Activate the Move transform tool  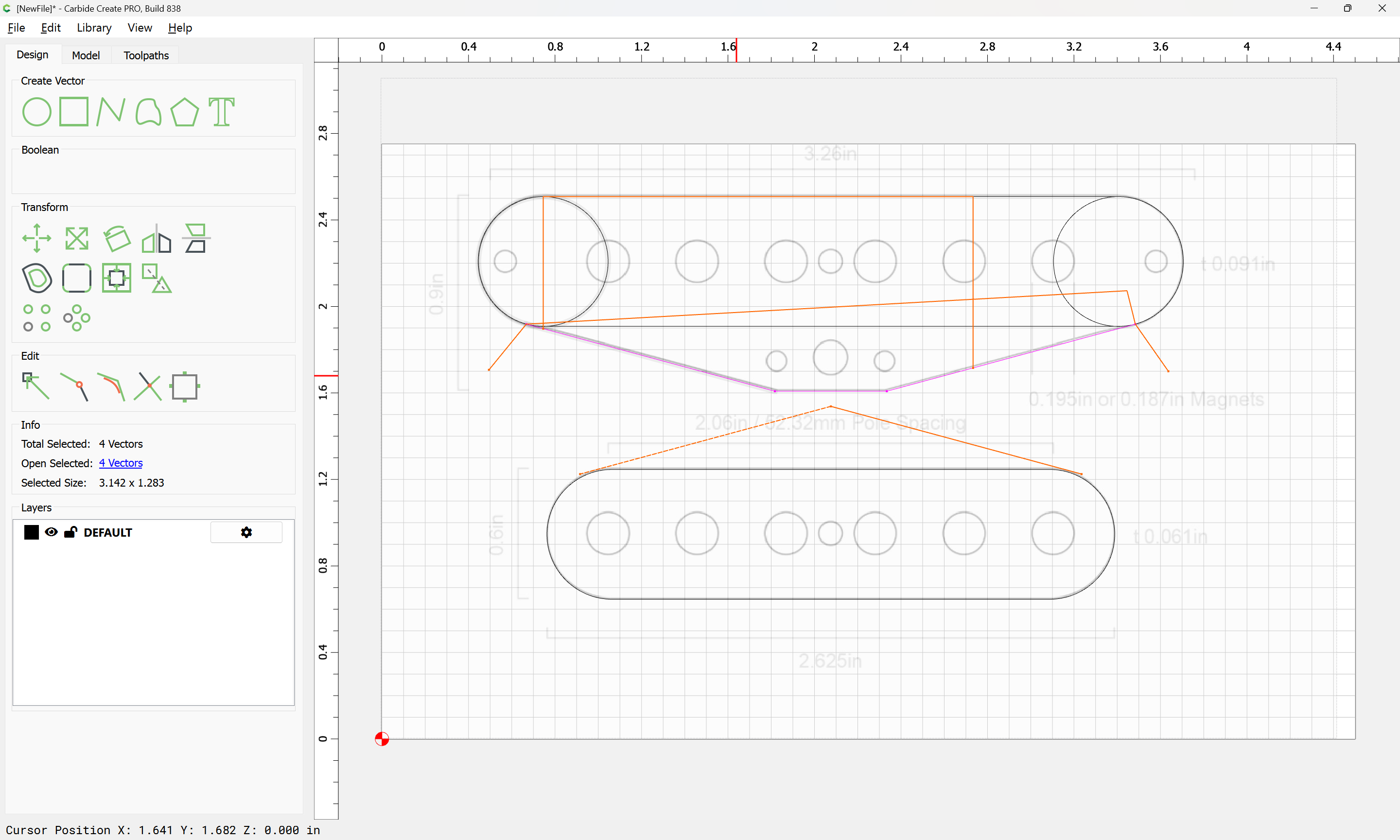pyautogui.click(x=37, y=238)
